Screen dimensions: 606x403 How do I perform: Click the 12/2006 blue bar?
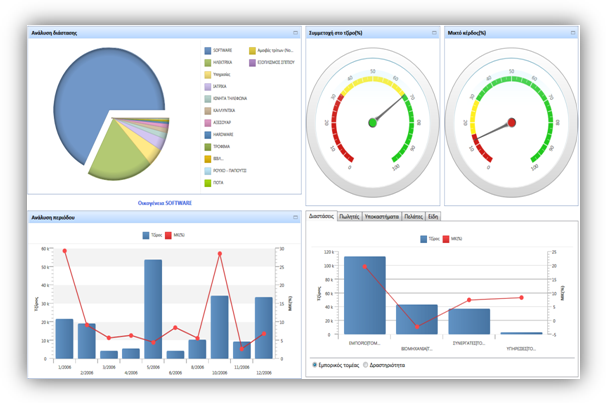(x=264, y=328)
